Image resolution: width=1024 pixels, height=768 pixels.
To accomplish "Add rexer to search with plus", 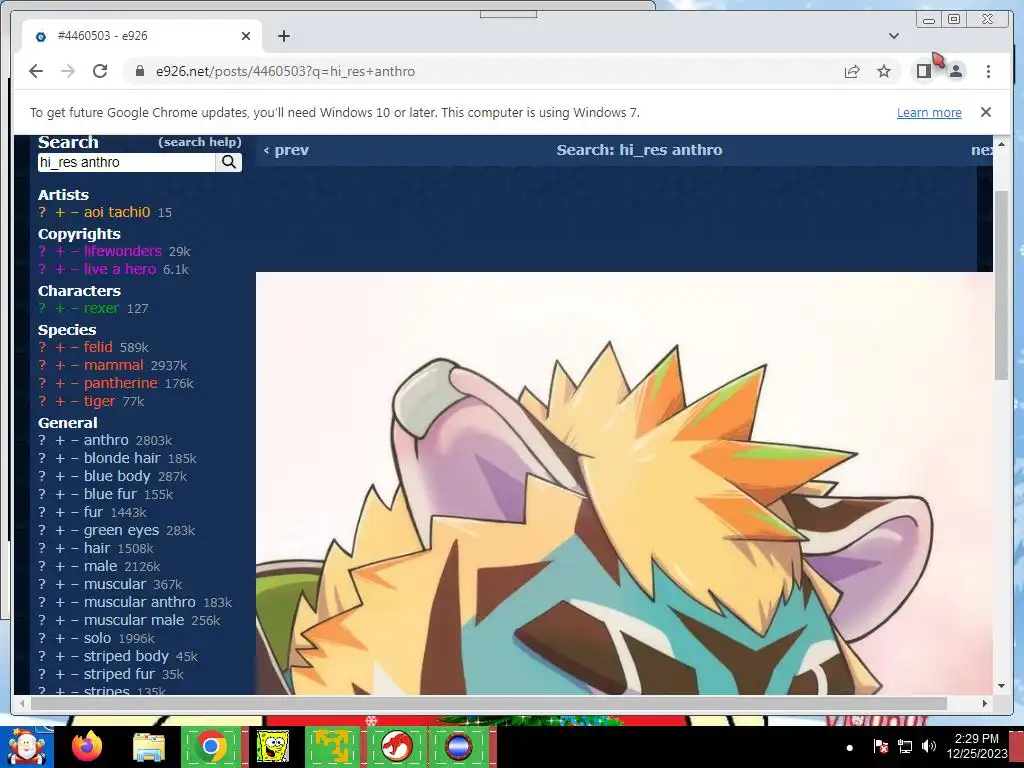I will [60, 308].
